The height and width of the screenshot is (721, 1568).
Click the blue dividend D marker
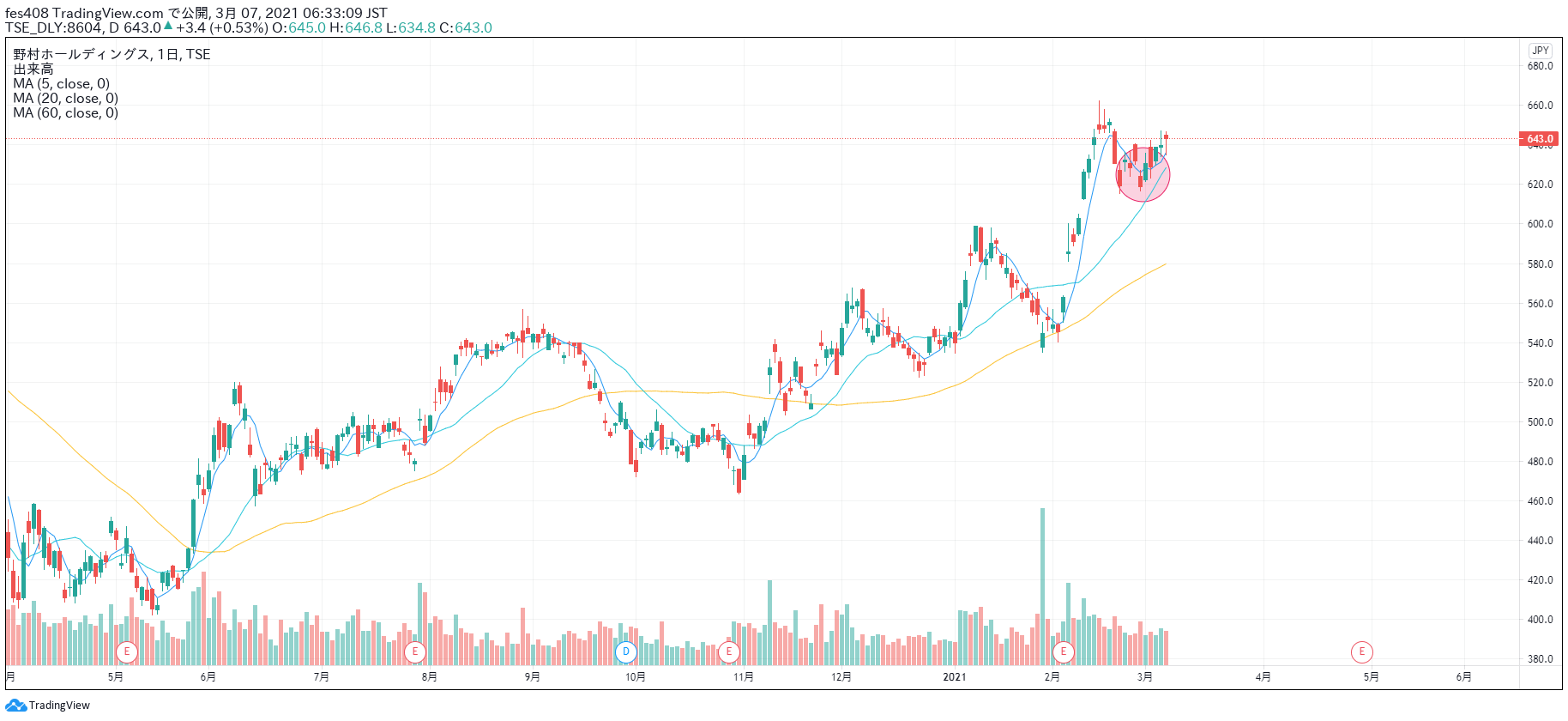coord(626,651)
